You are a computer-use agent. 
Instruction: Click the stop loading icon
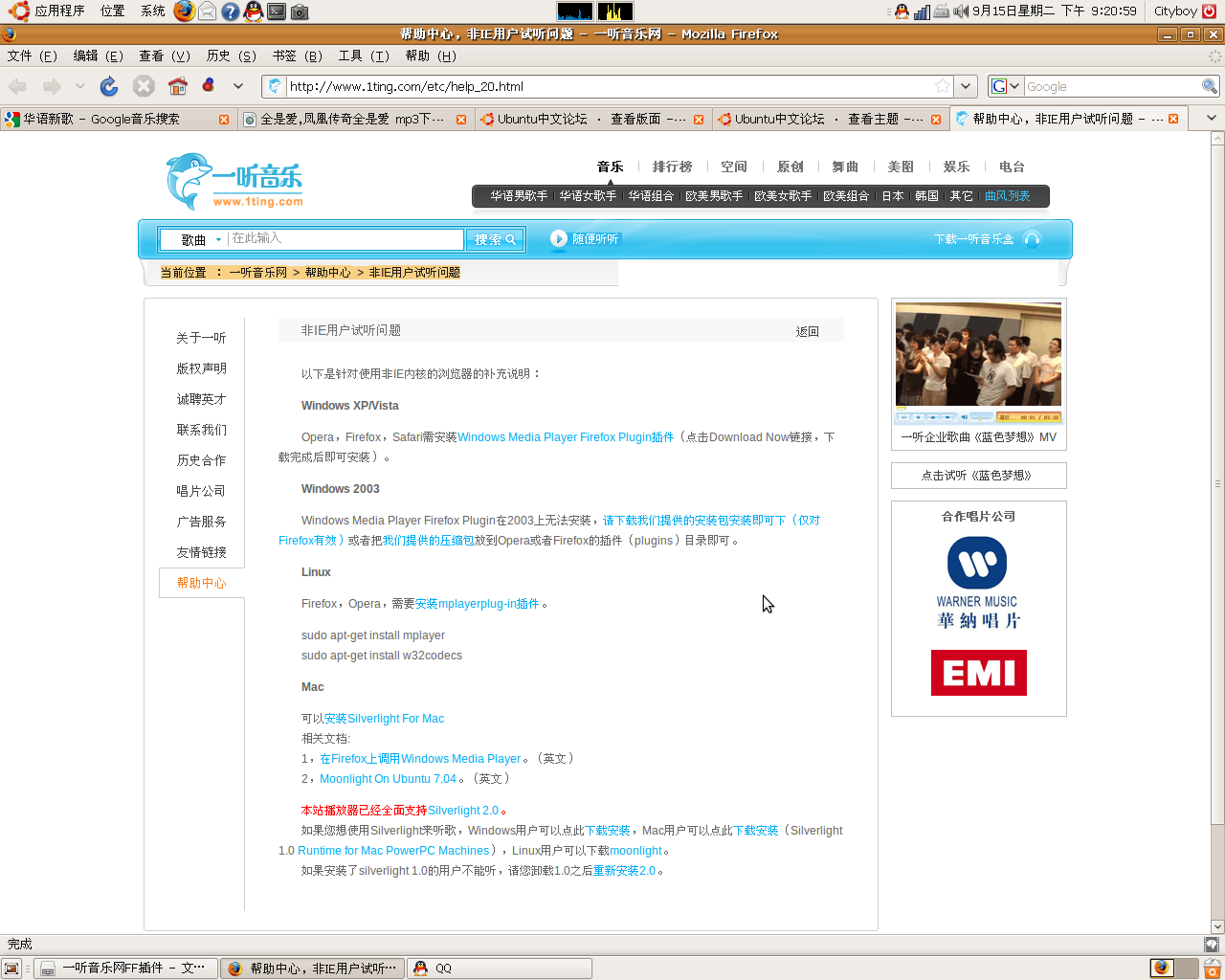click(144, 86)
